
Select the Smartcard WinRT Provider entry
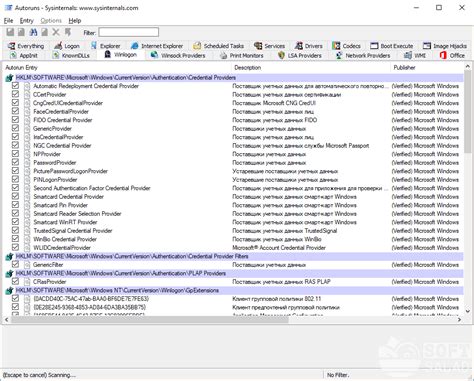coord(65,222)
